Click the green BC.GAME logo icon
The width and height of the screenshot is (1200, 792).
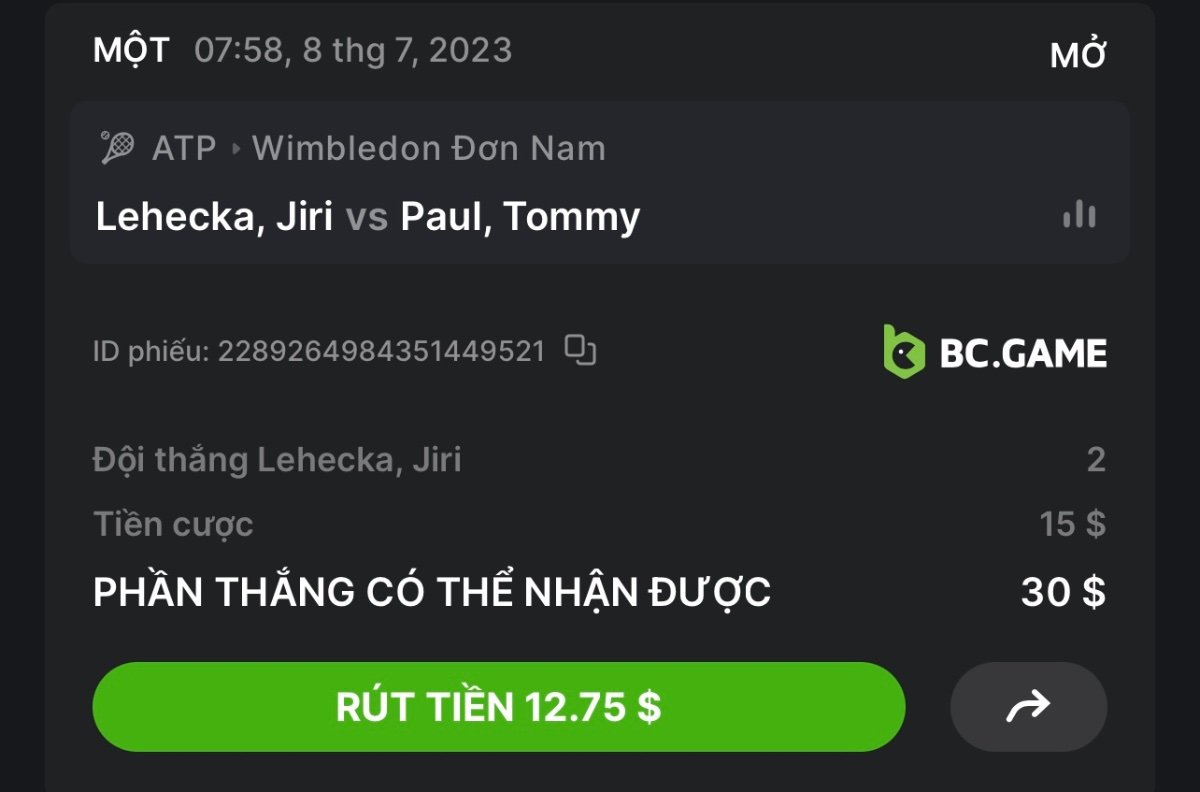(904, 351)
